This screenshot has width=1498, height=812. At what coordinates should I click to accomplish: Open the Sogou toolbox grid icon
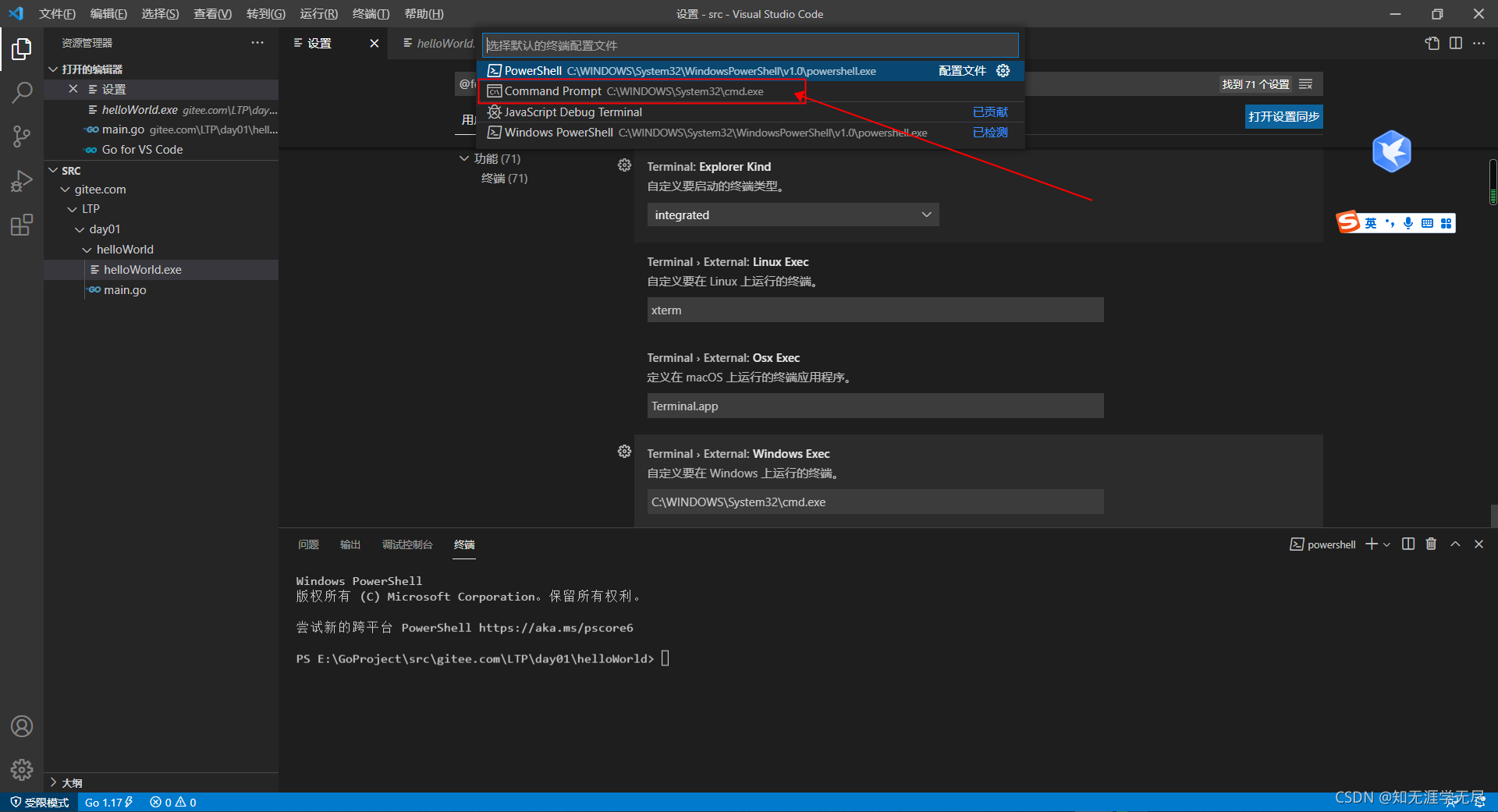(1446, 223)
